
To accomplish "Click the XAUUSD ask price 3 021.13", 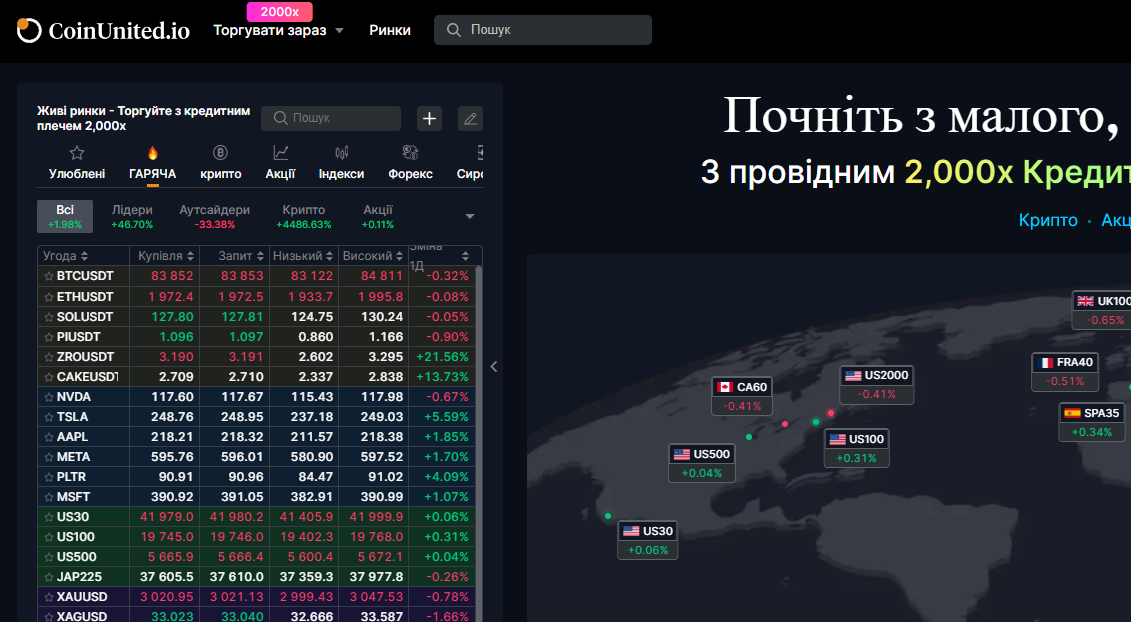I will (x=237, y=597).
